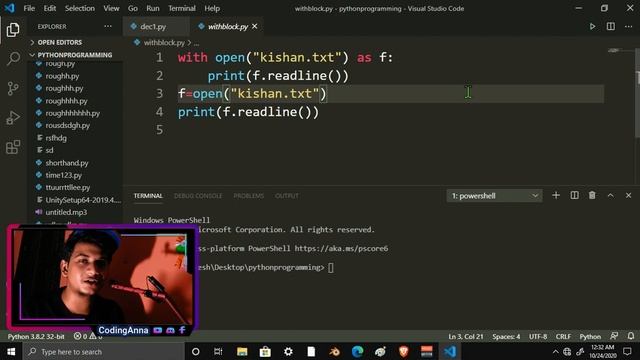Open the Go menu

tap(133, 8)
